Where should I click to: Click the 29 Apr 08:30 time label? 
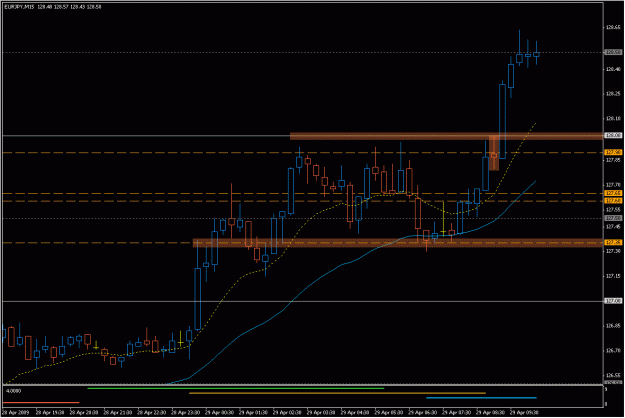[x=490, y=412]
